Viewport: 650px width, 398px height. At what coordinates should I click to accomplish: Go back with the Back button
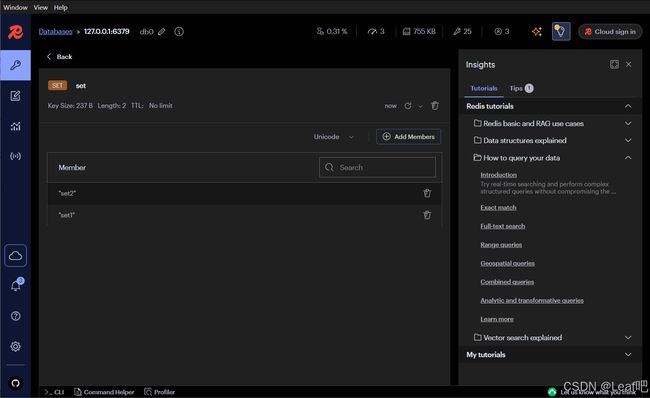point(59,57)
